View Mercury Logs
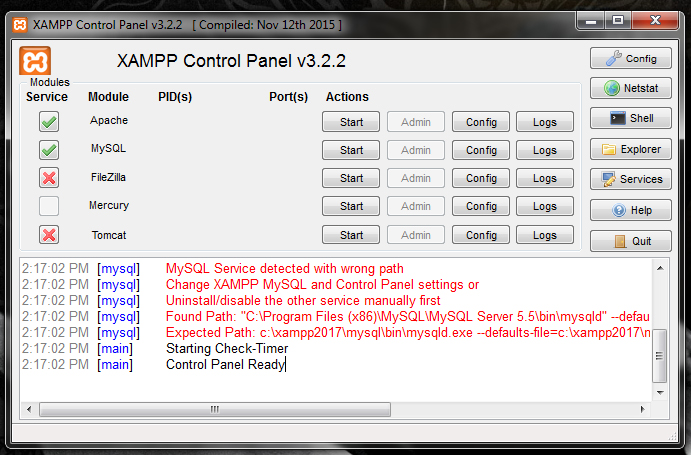This screenshot has height=455, width=691. point(545,206)
